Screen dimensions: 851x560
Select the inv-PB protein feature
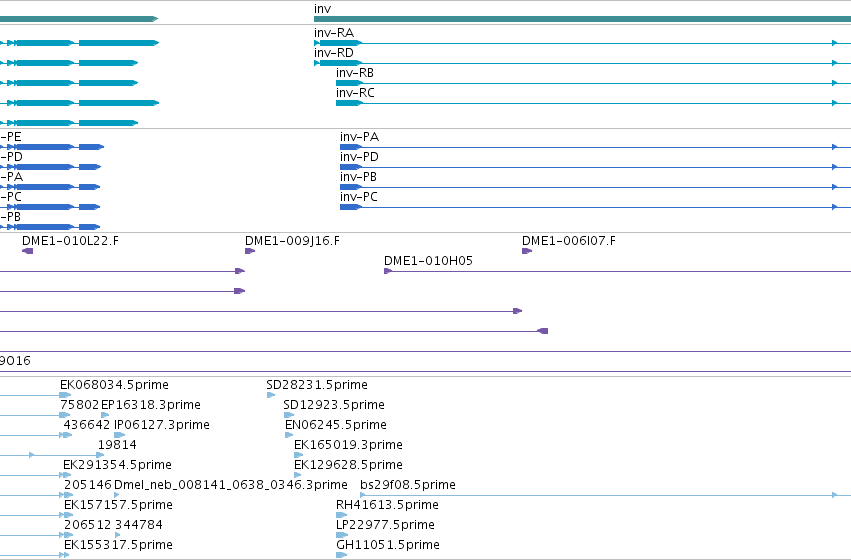pos(595,187)
